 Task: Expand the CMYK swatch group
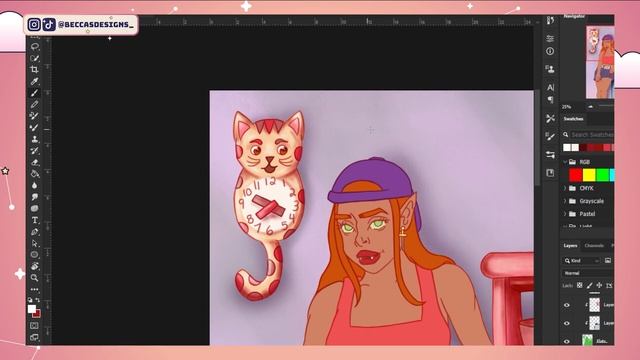pos(565,188)
